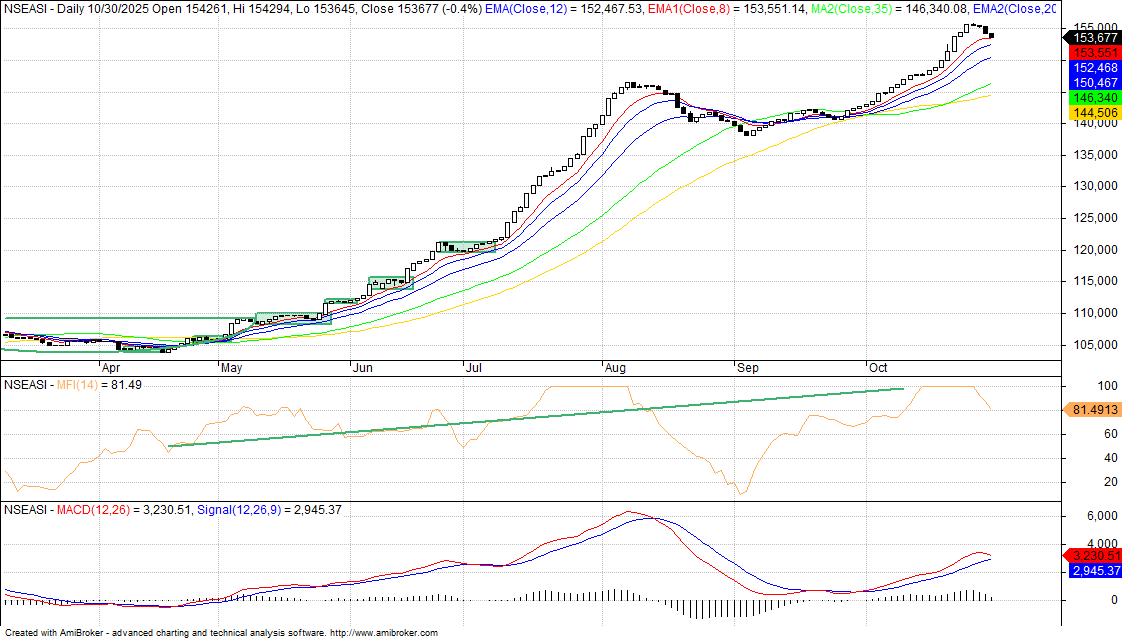Screen dimensions: 1122x639
Task: Click the blue 2,945.37 Signal value tag
Action: pos(1092,570)
